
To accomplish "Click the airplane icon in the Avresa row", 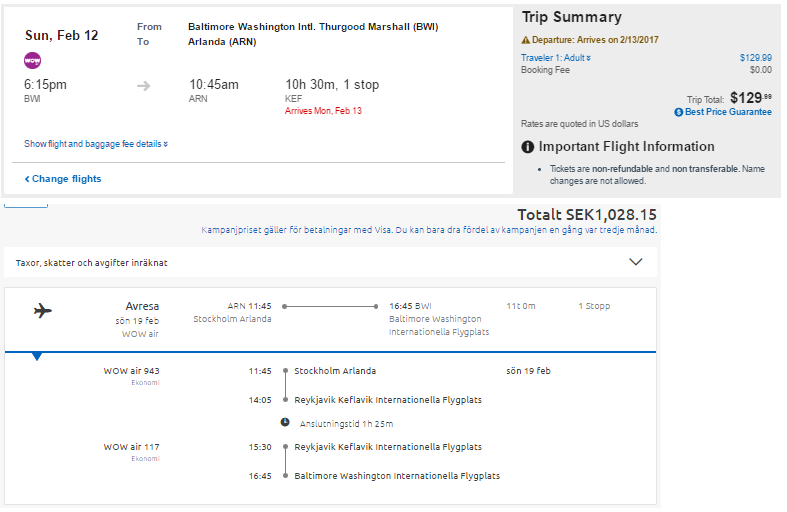I will (43, 311).
